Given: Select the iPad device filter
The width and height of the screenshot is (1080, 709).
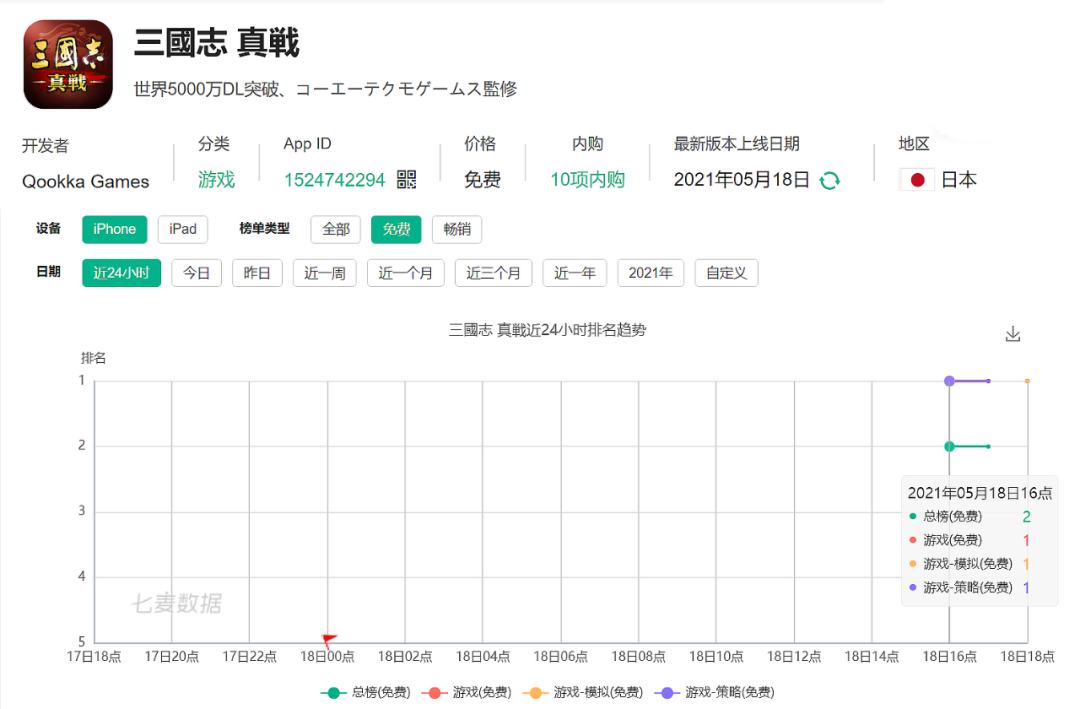Looking at the screenshot, I should point(183,229).
